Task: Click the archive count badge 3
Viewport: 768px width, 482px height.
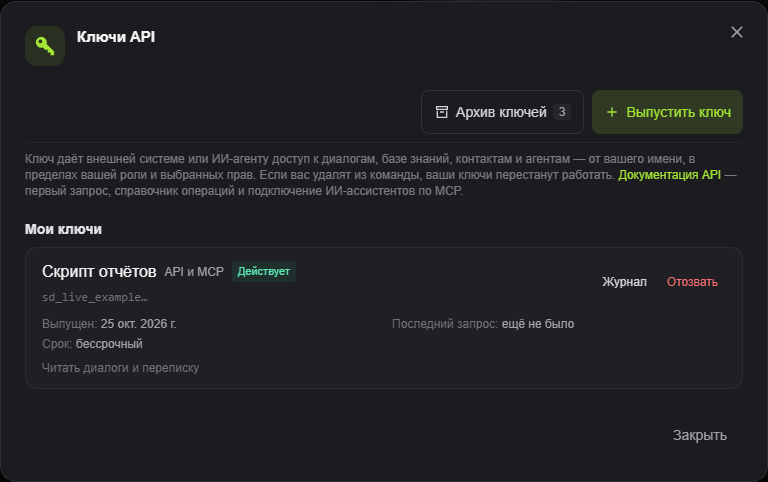Action: [x=562, y=112]
